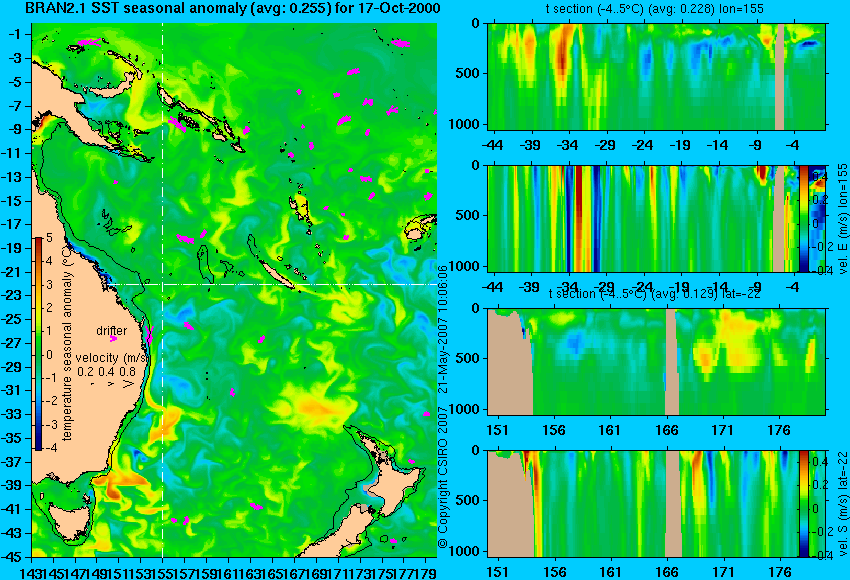850x580 pixels.
Task: Click the '176' tick under southward velocity section
Action: (x=780, y=572)
